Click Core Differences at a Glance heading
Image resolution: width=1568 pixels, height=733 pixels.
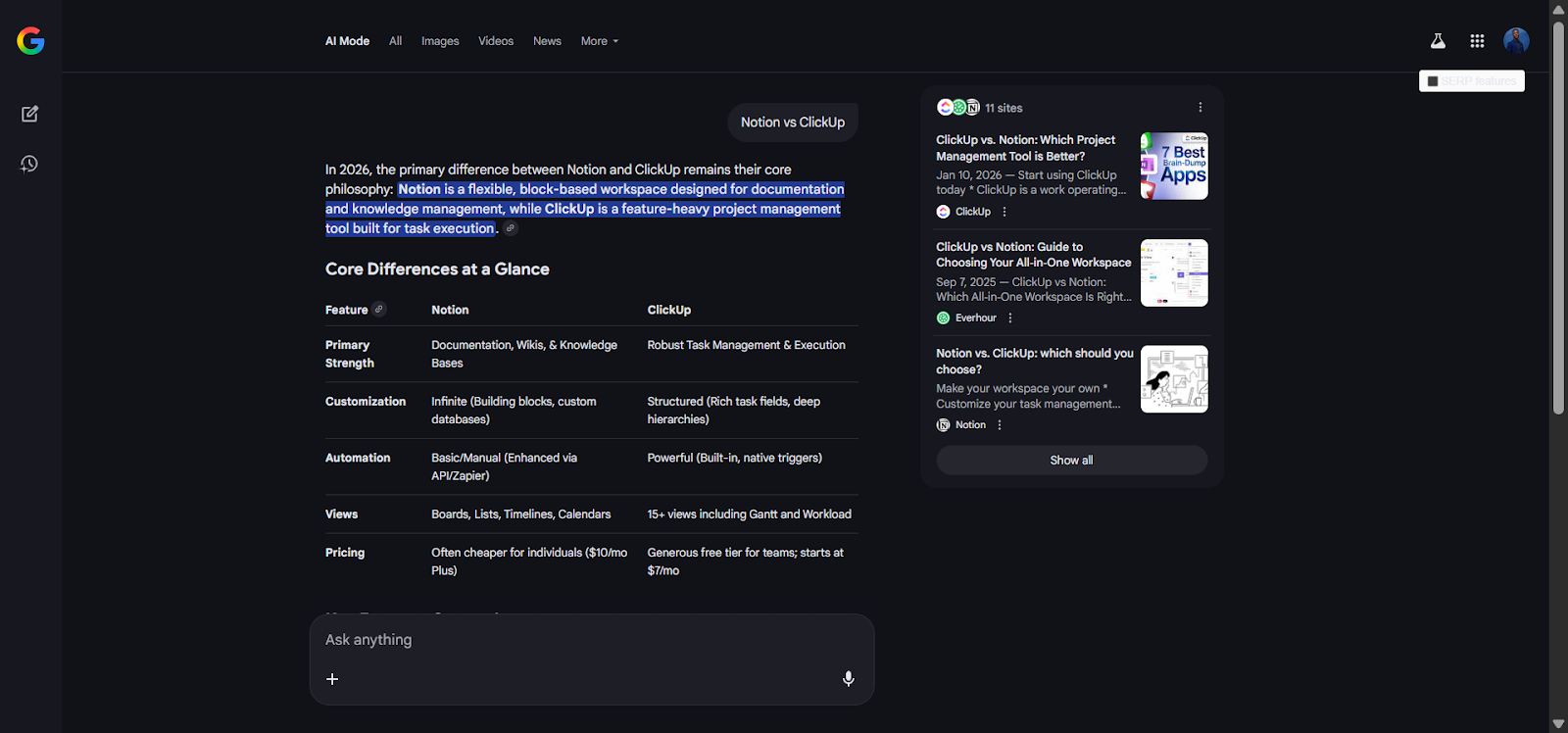point(437,269)
